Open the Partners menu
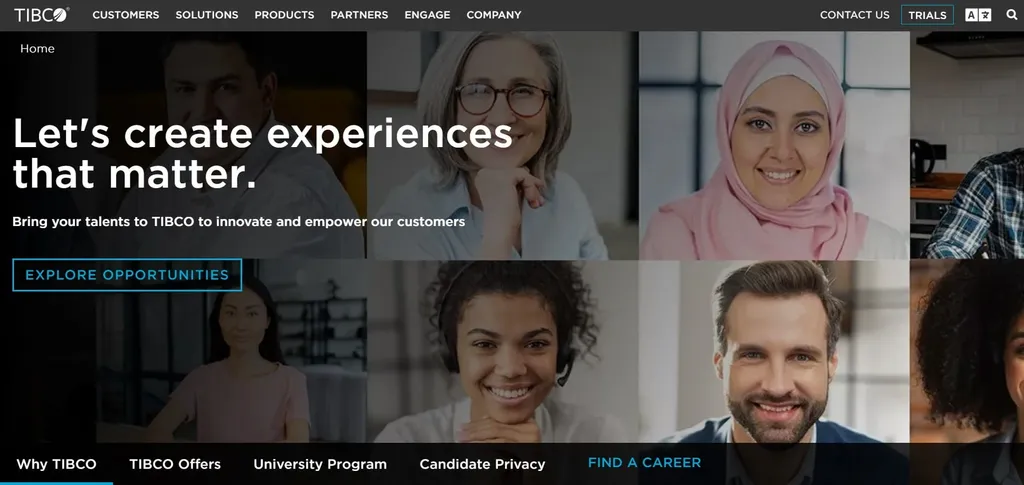The width and height of the screenshot is (1024, 485). (359, 14)
